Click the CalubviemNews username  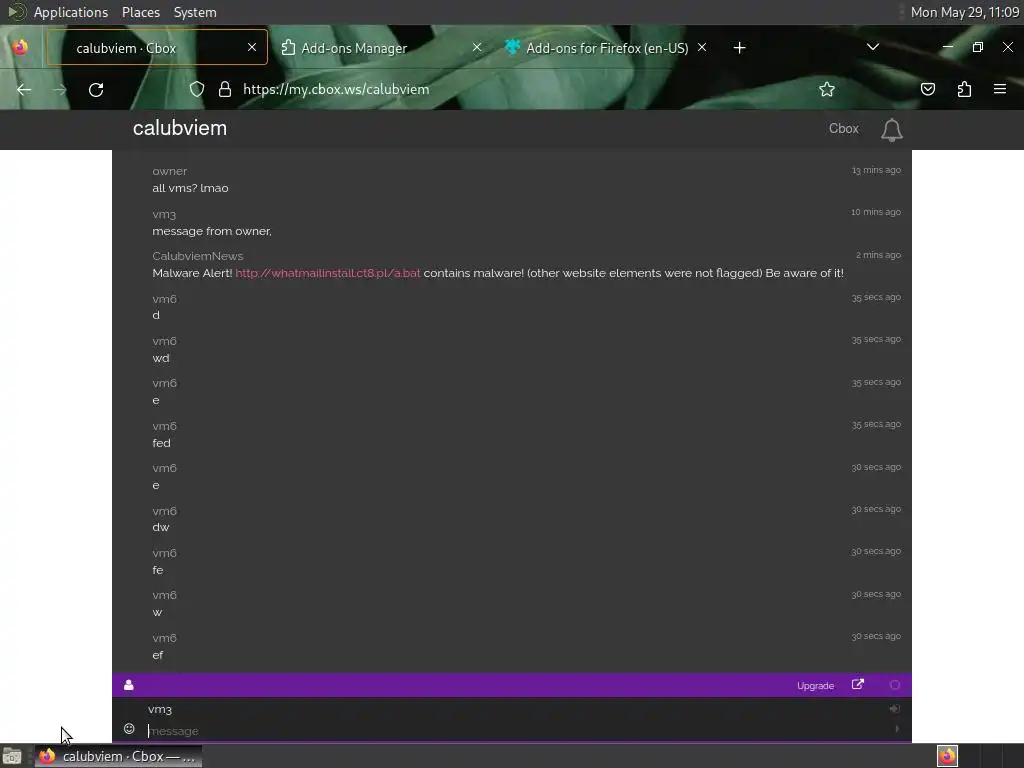coord(198,256)
